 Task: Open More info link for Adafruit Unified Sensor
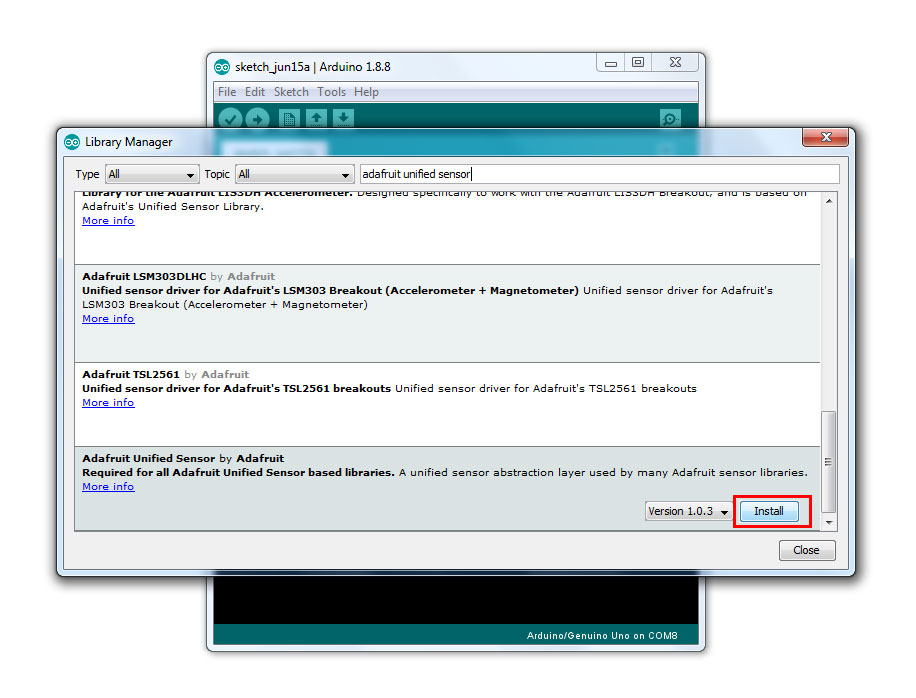click(108, 487)
